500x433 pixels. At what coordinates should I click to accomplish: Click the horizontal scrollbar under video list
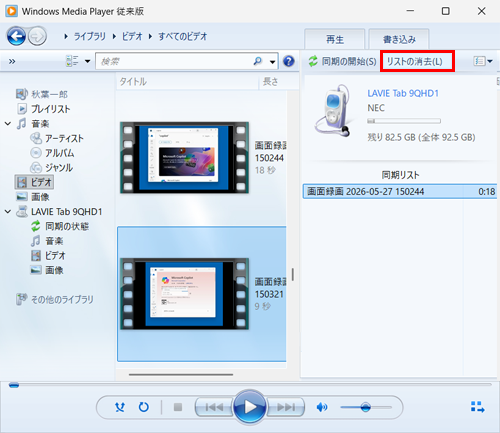181,375
